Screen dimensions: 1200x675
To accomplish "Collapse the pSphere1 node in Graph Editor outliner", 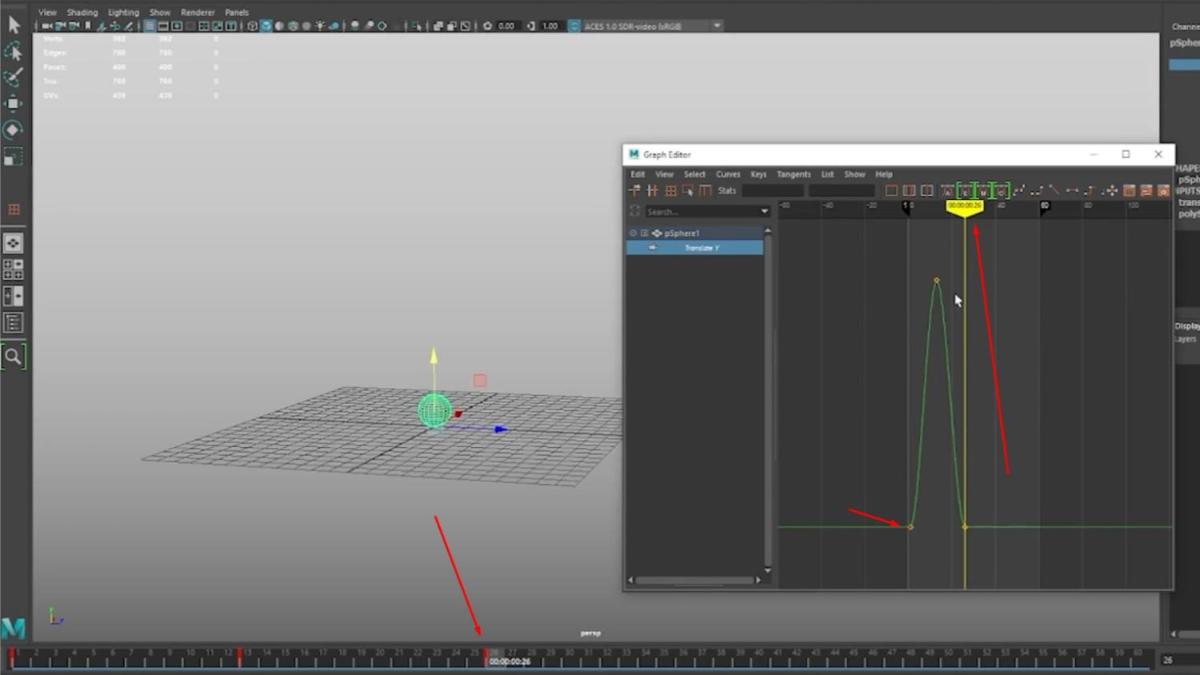I will pos(644,233).
